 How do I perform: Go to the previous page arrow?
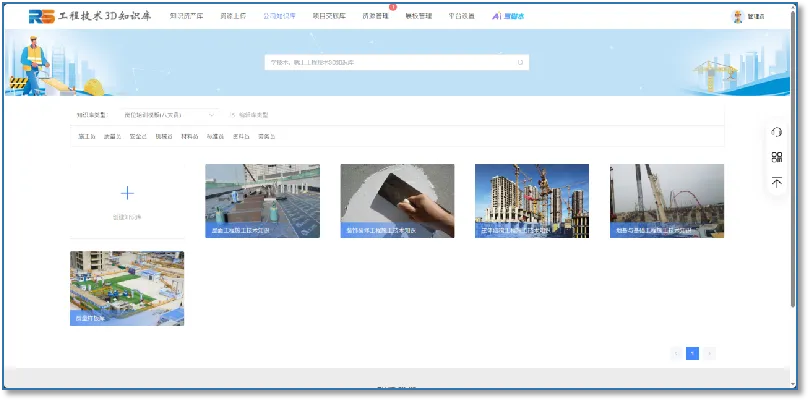point(677,353)
